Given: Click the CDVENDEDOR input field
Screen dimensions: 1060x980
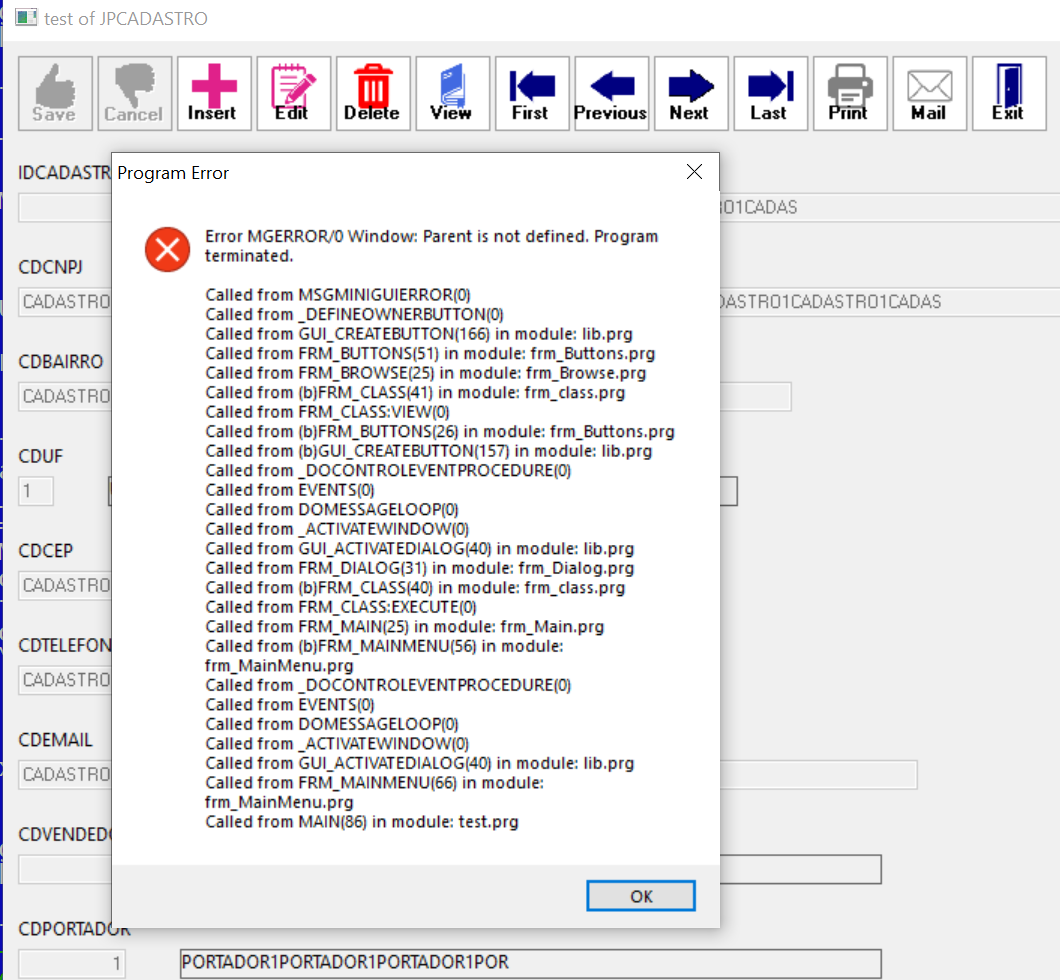Looking at the screenshot, I should pos(65,869).
